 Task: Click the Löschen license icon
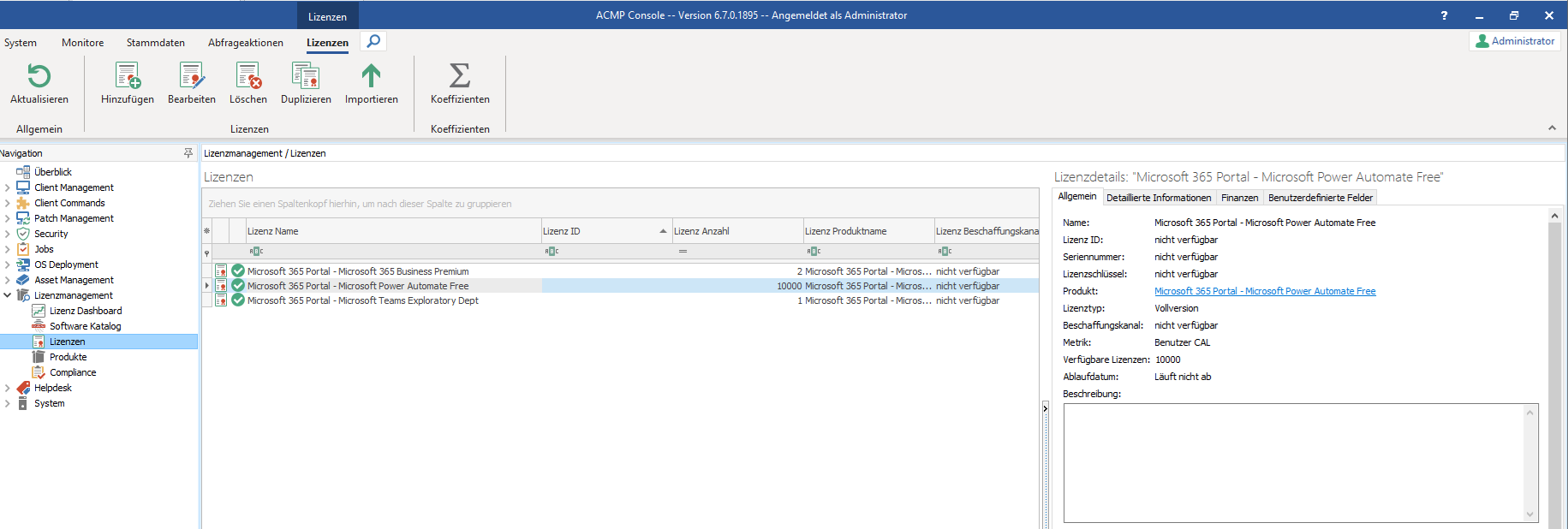click(x=248, y=77)
